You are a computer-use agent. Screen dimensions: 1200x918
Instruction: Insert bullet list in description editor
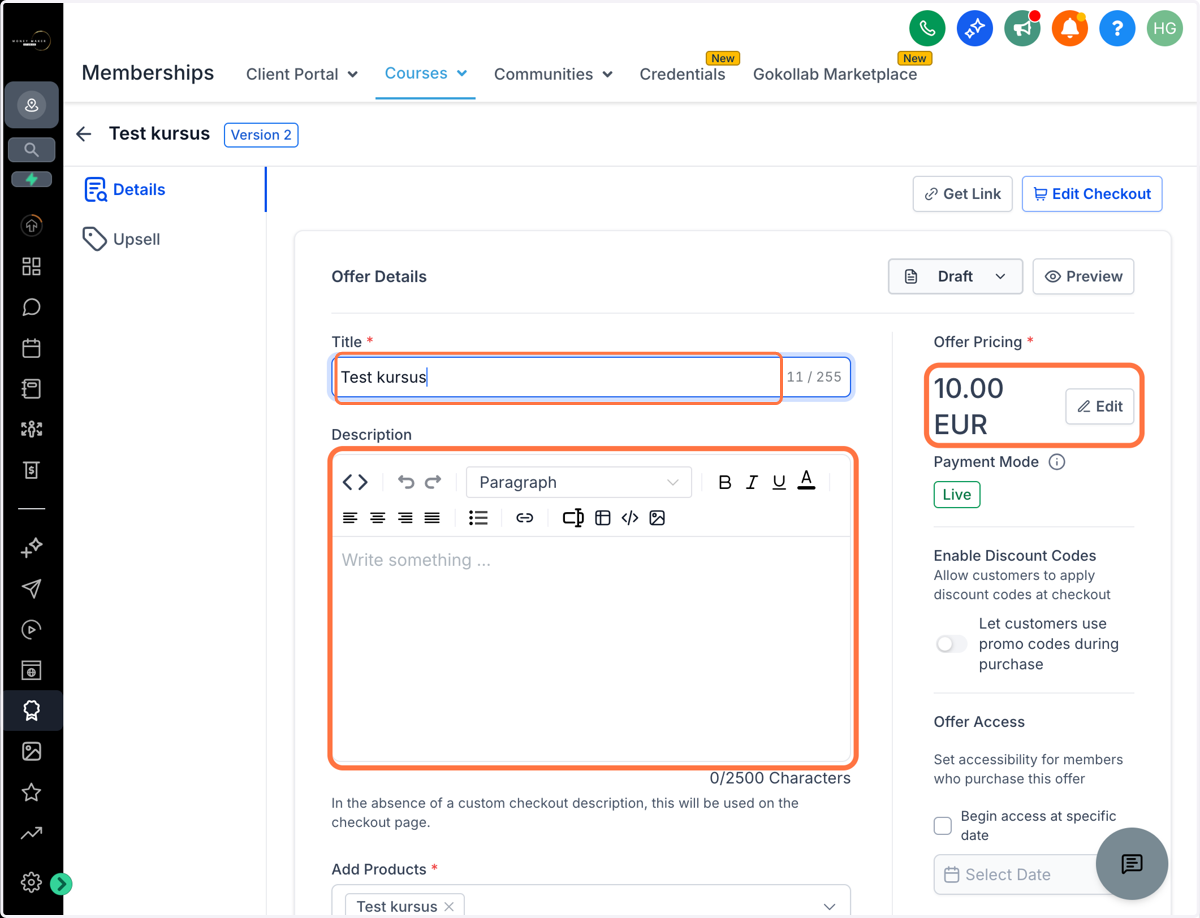pyautogui.click(x=478, y=518)
